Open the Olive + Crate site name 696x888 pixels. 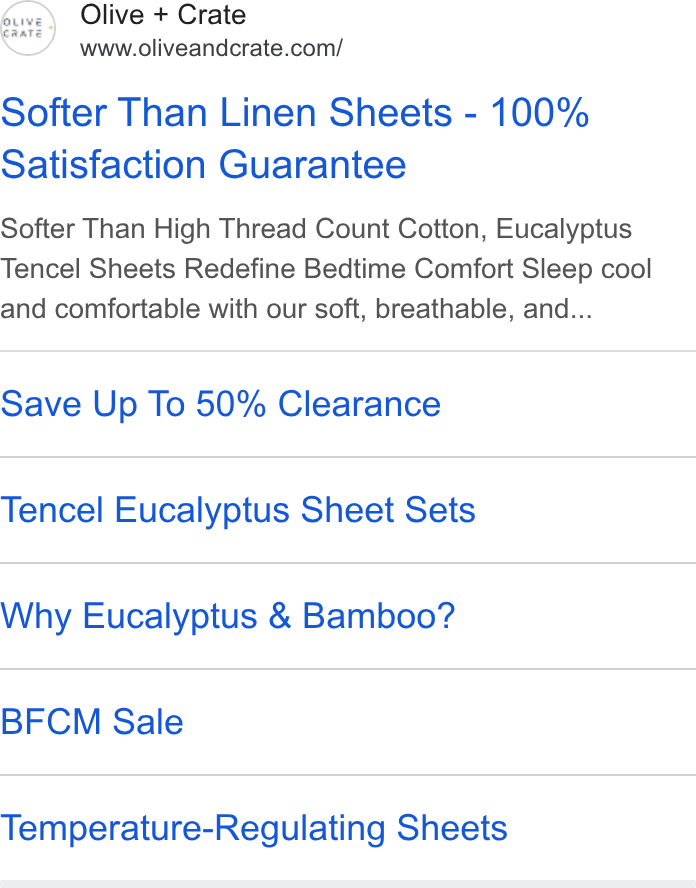pyautogui.click(x=163, y=15)
